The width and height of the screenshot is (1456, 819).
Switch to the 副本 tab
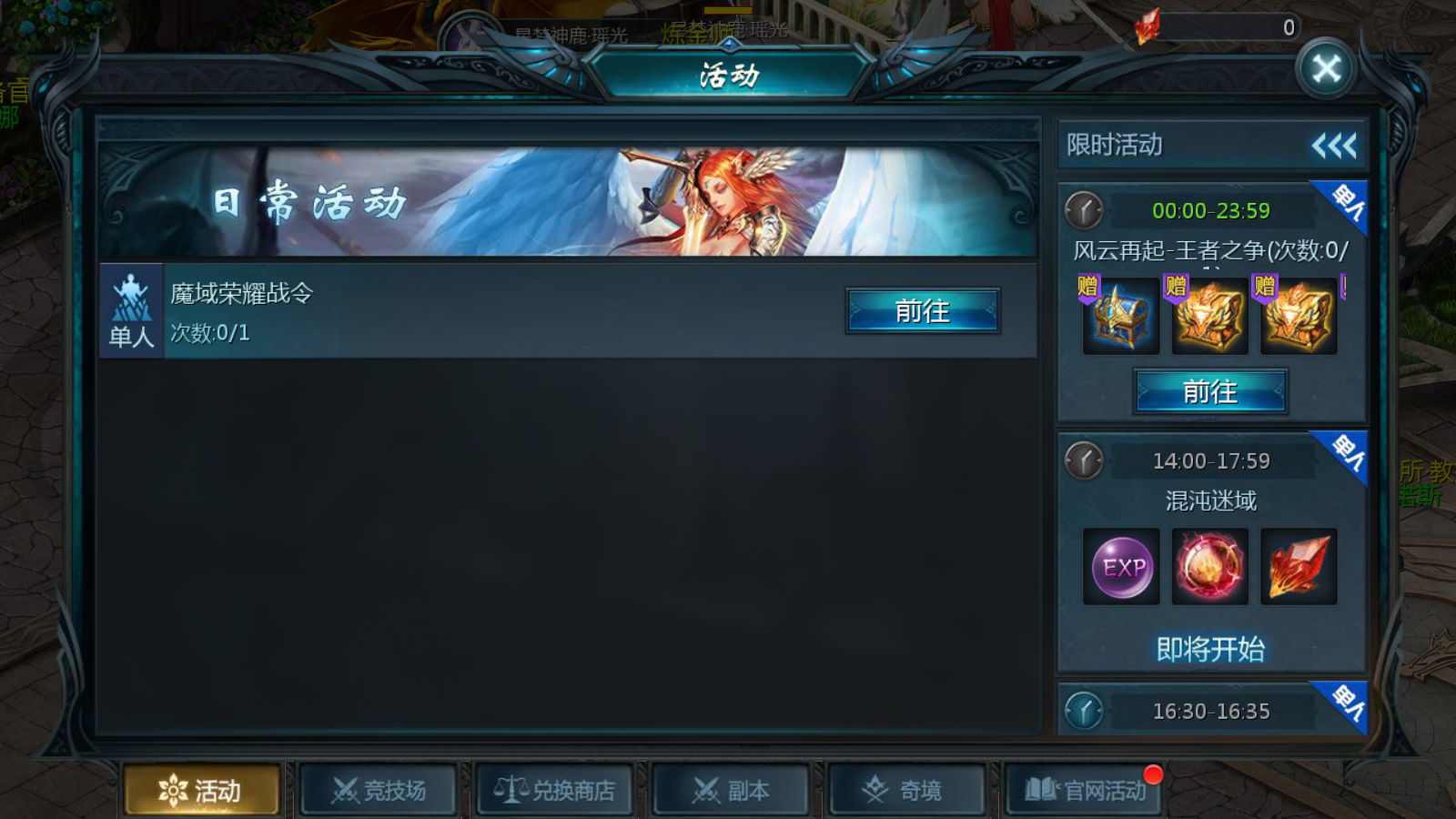pyautogui.click(x=731, y=790)
